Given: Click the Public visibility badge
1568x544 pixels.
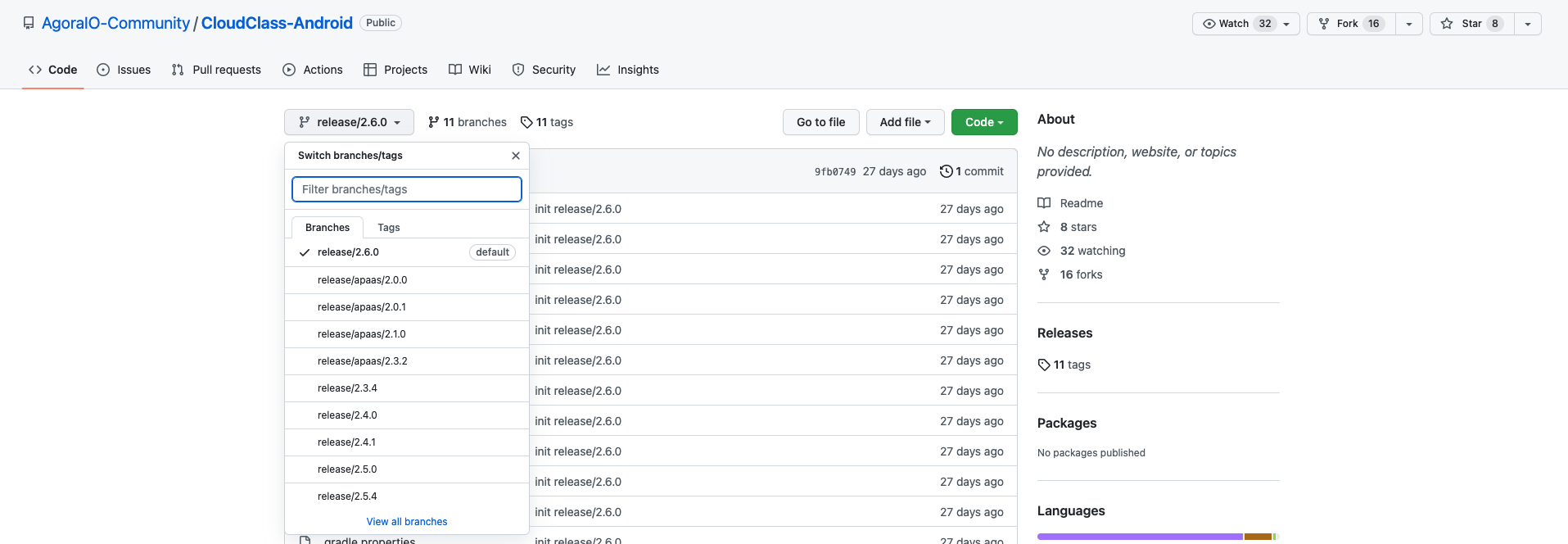Looking at the screenshot, I should 381,23.
